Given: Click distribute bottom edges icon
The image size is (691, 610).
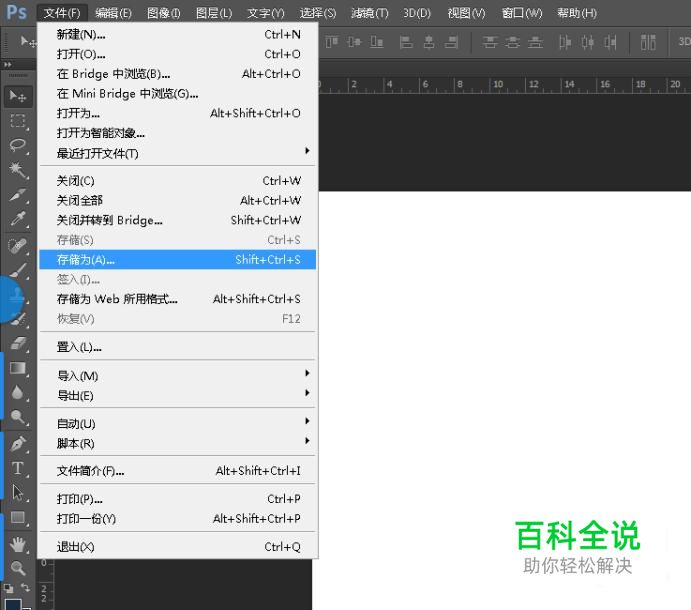Looking at the screenshot, I should coord(535,42).
